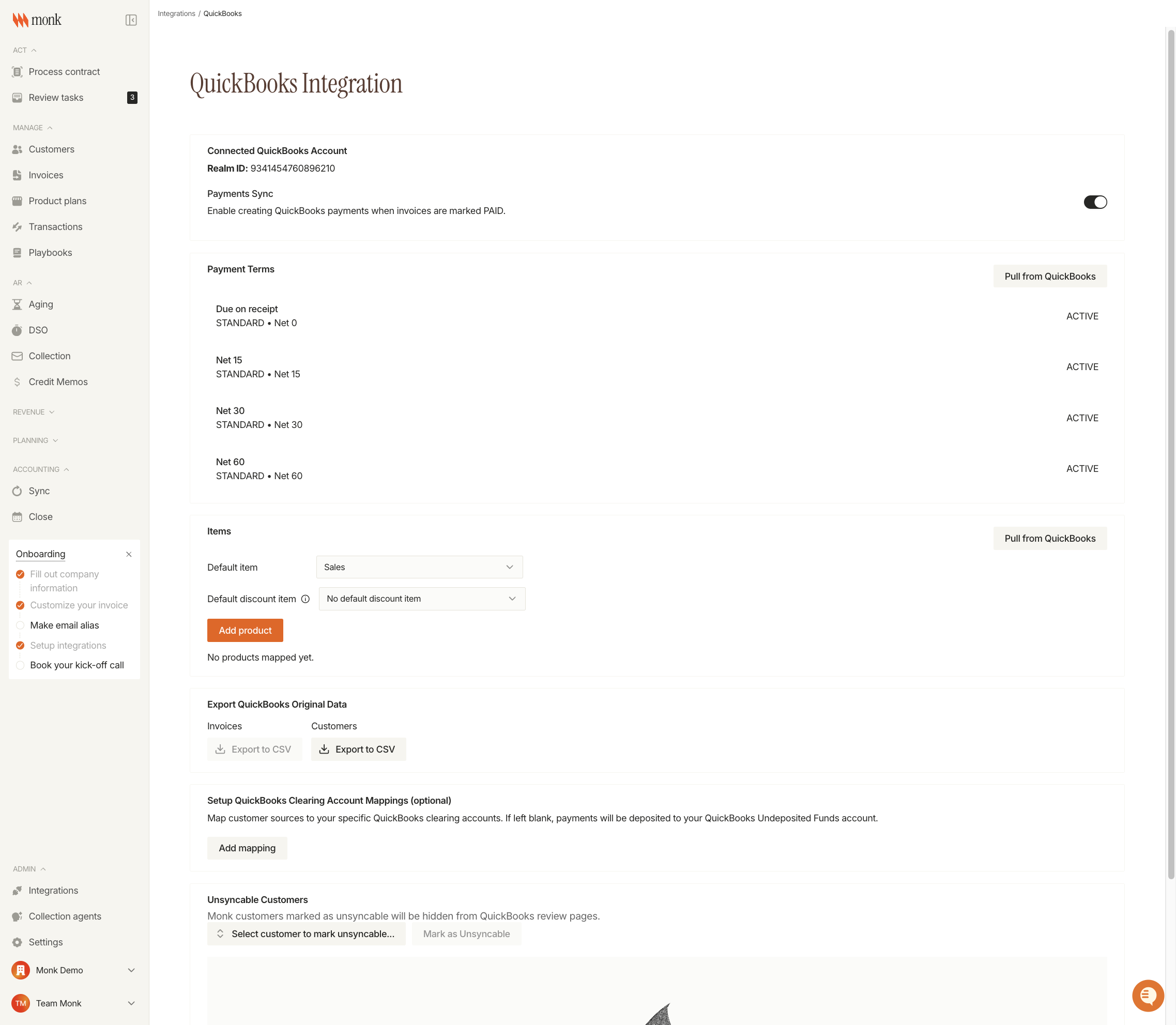Viewport: 1176px width, 1025px height.
Task: Click the DSO icon in the sidebar
Action: coord(18,330)
